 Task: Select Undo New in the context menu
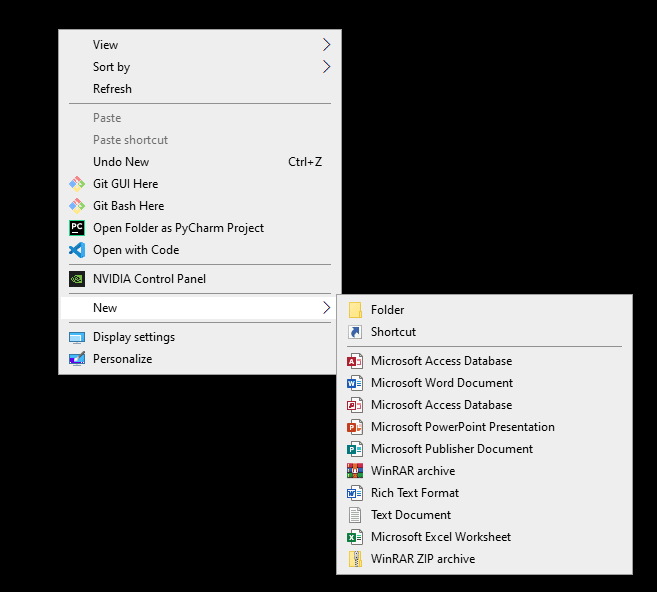click(x=200, y=162)
